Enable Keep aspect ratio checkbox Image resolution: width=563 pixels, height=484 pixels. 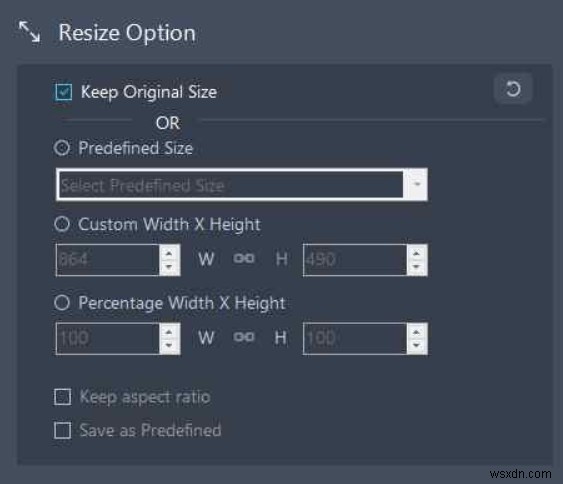62,397
